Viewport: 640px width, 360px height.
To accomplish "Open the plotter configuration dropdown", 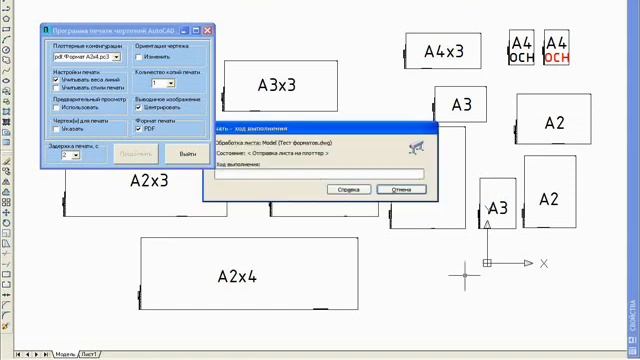I will tap(116, 57).
